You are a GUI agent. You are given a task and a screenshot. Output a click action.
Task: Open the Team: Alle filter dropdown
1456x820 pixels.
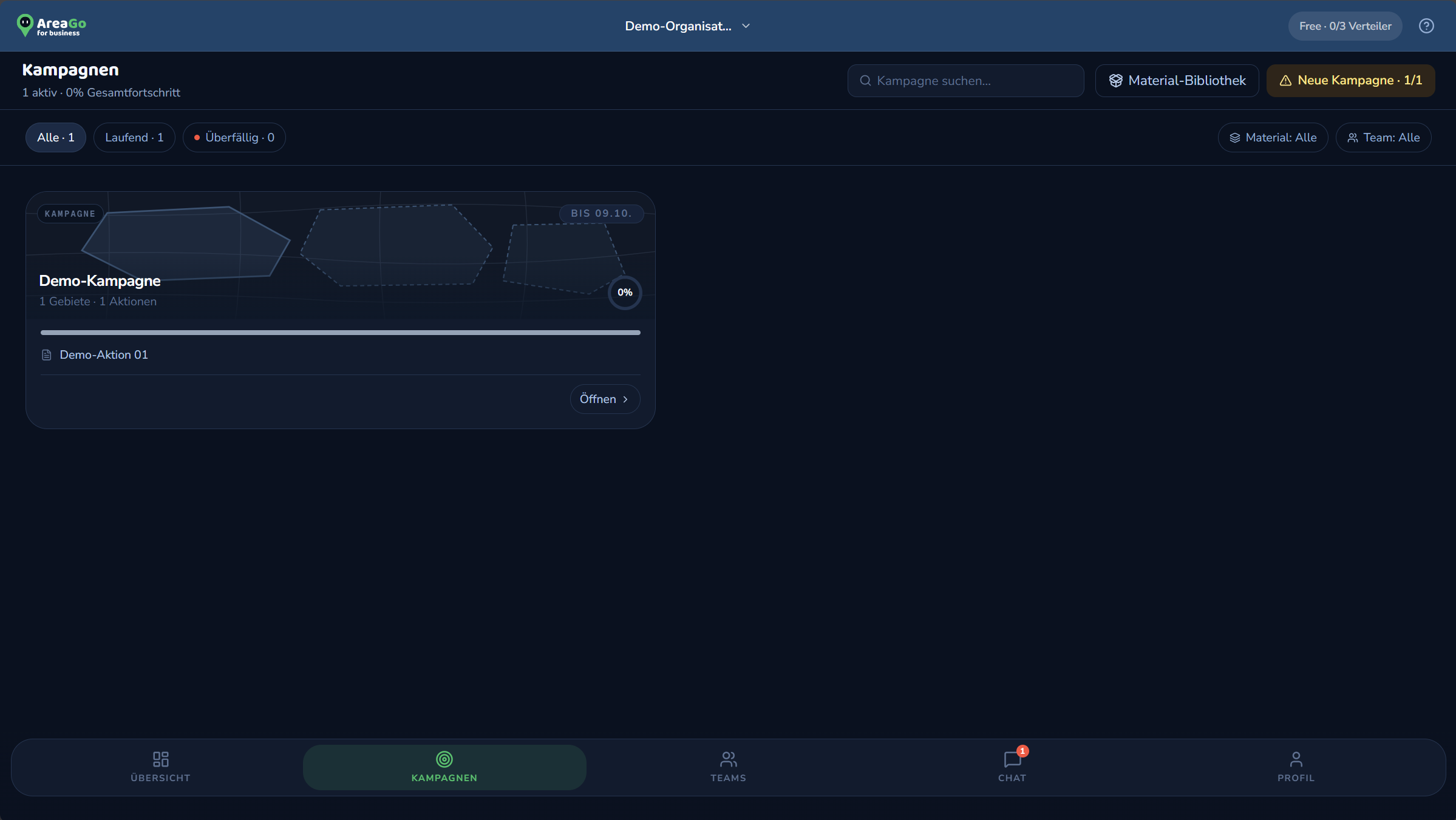click(x=1383, y=138)
